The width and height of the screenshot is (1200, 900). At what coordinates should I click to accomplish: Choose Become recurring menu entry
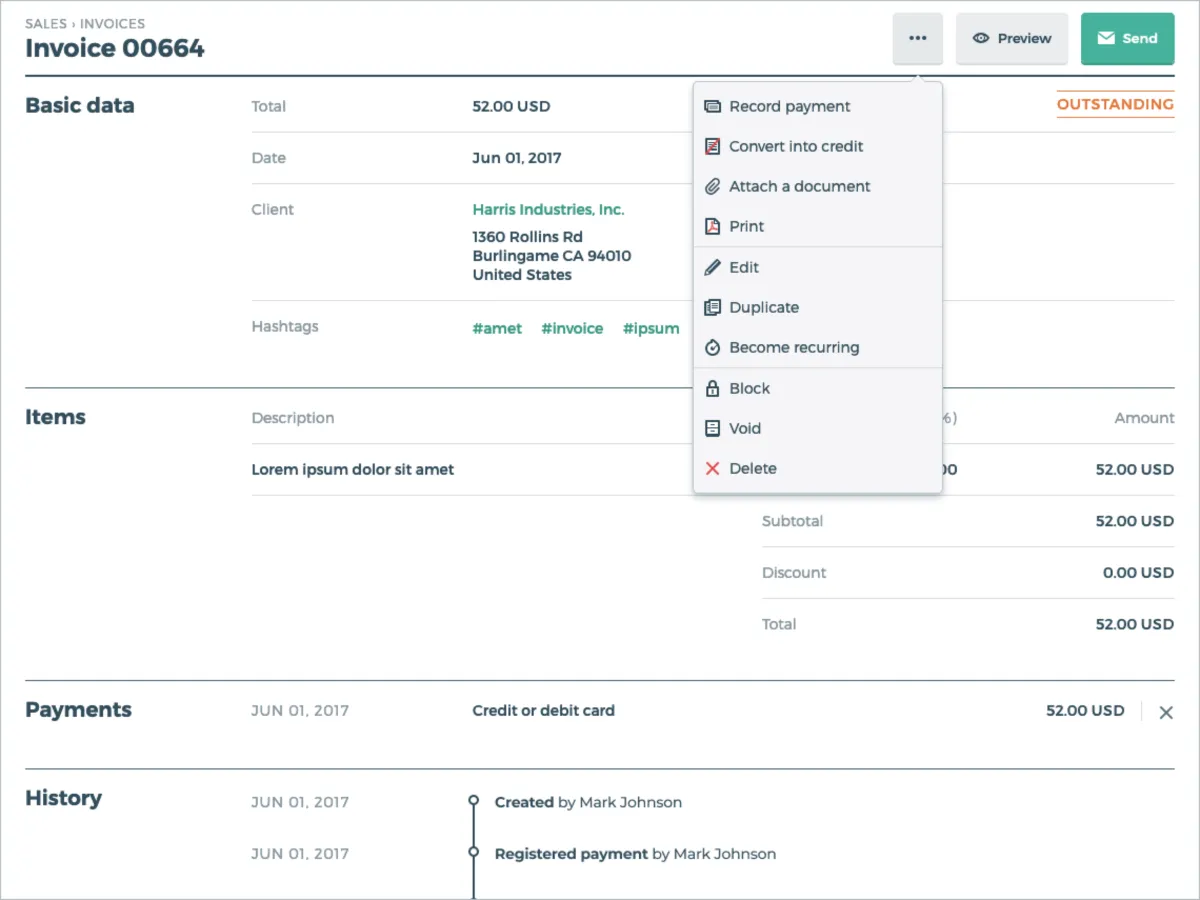pos(794,347)
